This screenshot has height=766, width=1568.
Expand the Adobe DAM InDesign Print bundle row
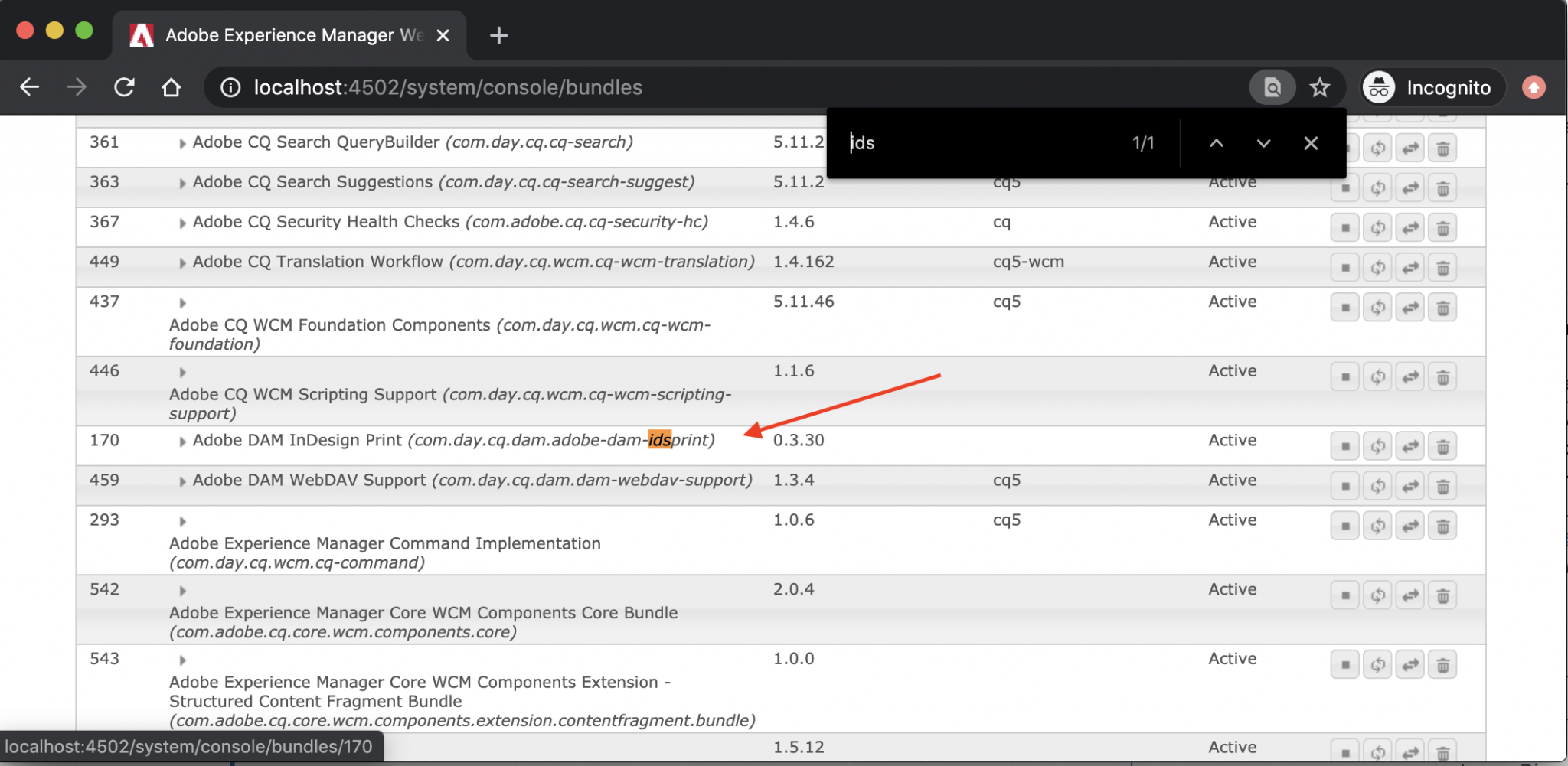tap(182, 441)
